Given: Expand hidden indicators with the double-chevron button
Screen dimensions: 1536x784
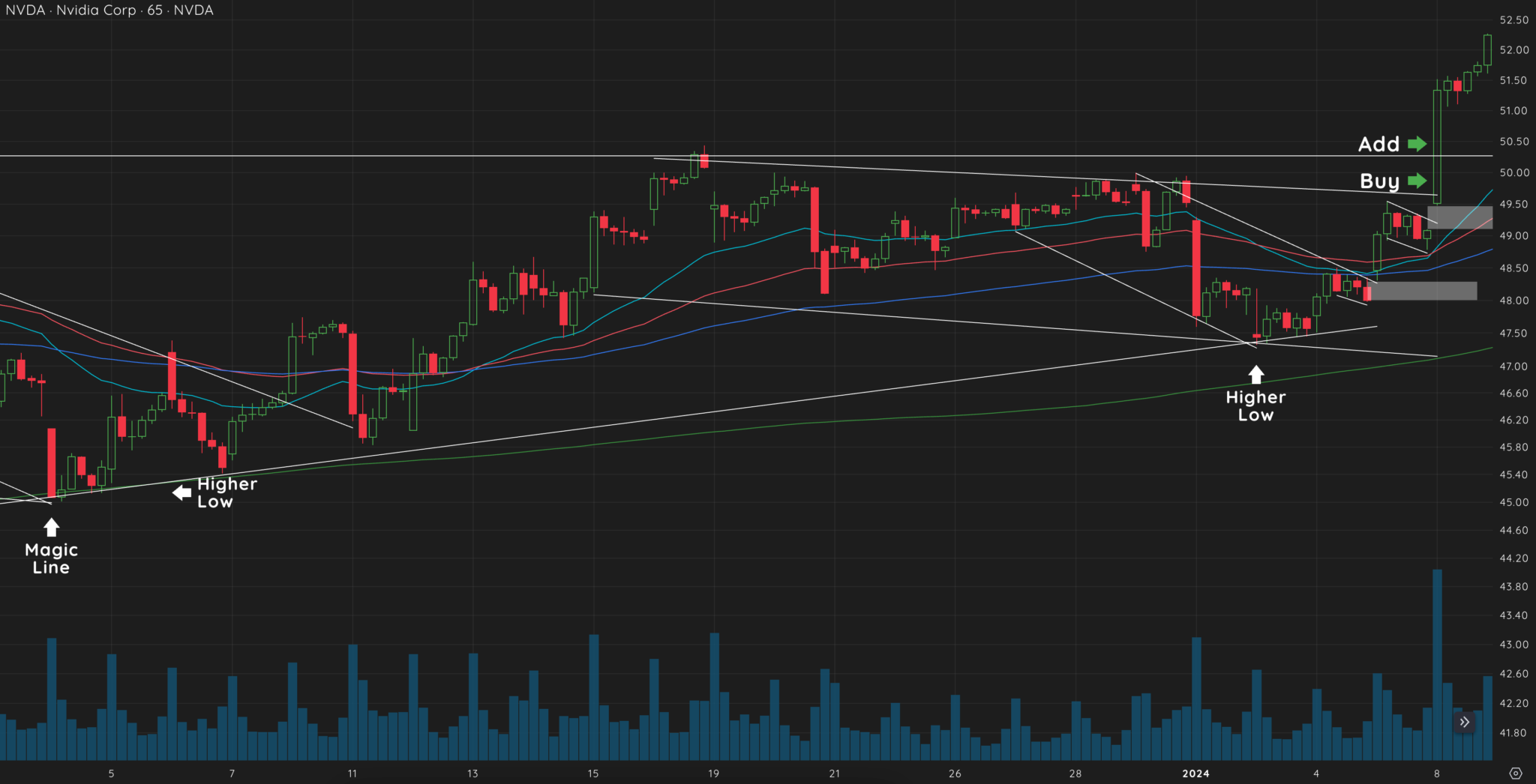Looking at the screenshot, I should [1463, 722].
